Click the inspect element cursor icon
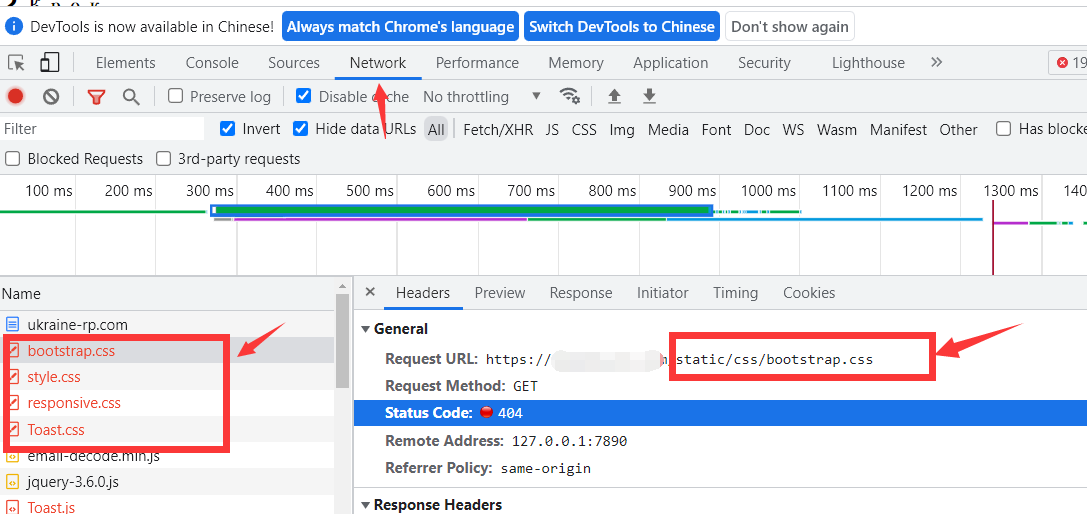The height and width of the screenshot is (514, 1087). point(16,63)
